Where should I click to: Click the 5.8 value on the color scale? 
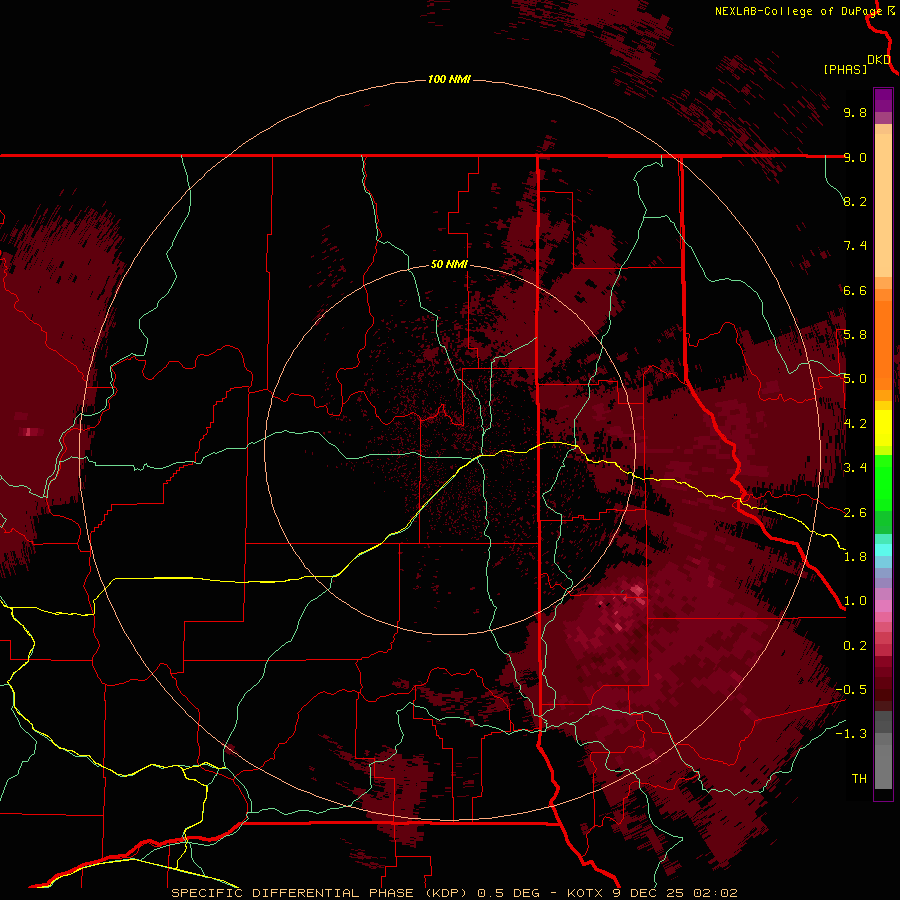855,335
